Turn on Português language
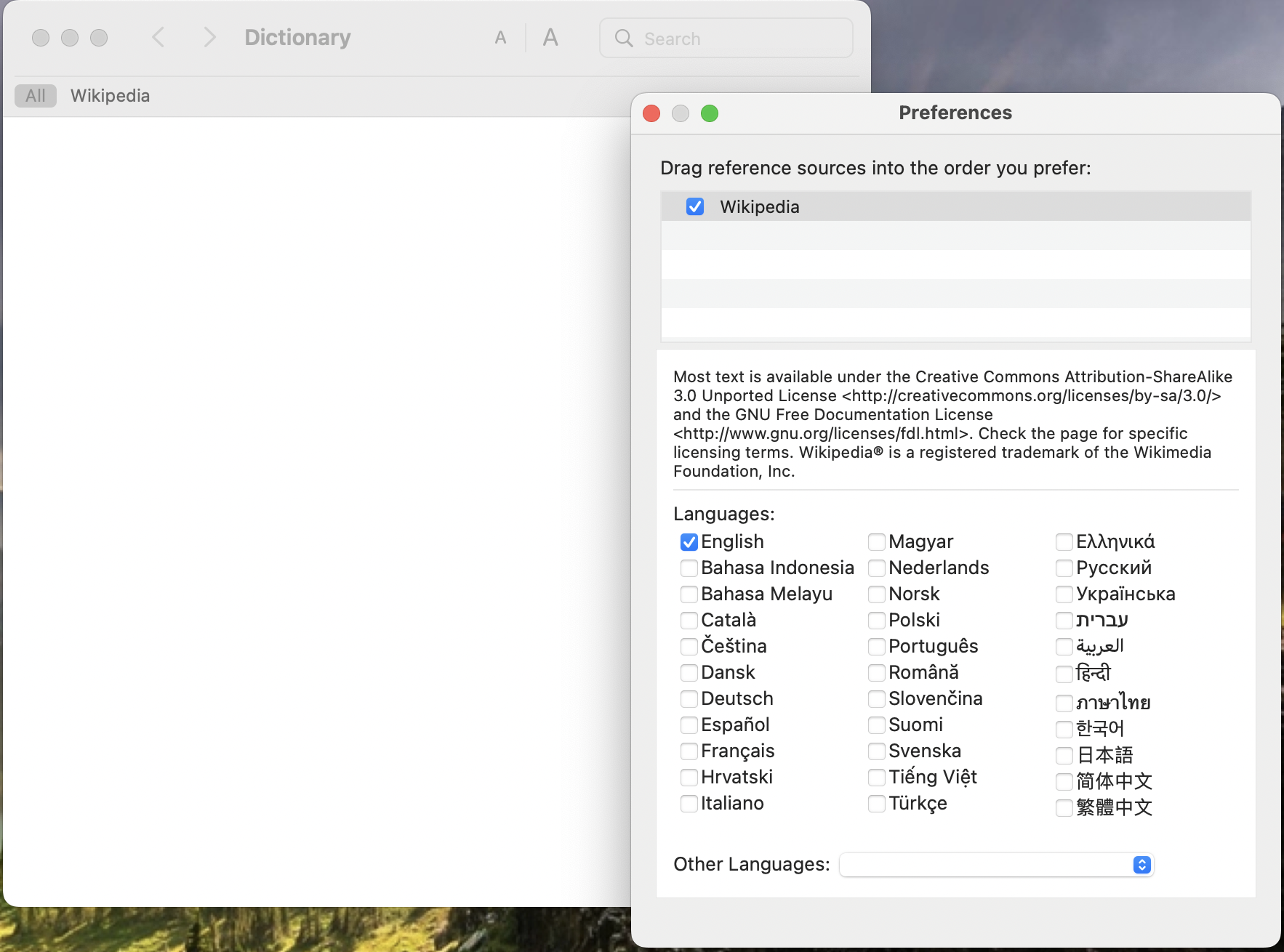 [877, 647]
